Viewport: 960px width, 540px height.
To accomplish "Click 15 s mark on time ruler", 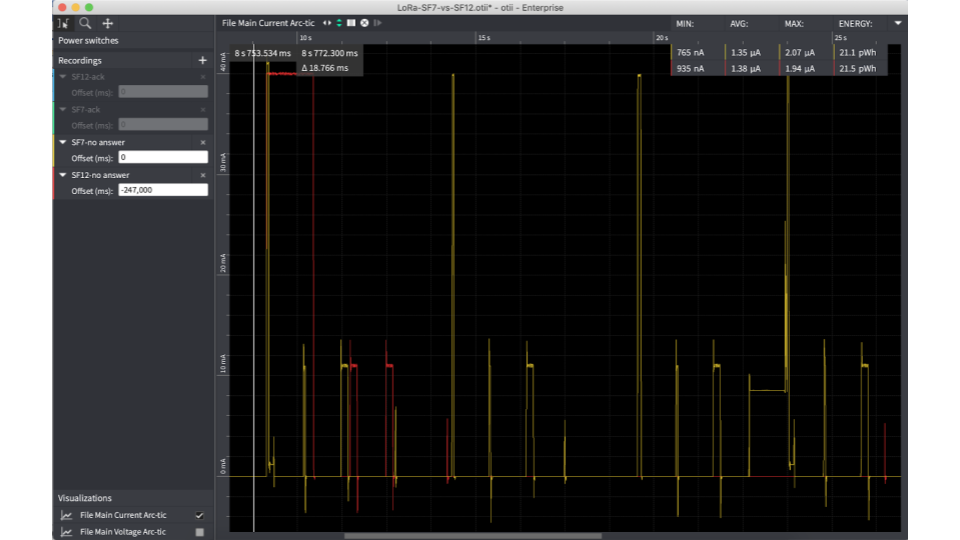I will pyautogui.click(x=484, y=38).
